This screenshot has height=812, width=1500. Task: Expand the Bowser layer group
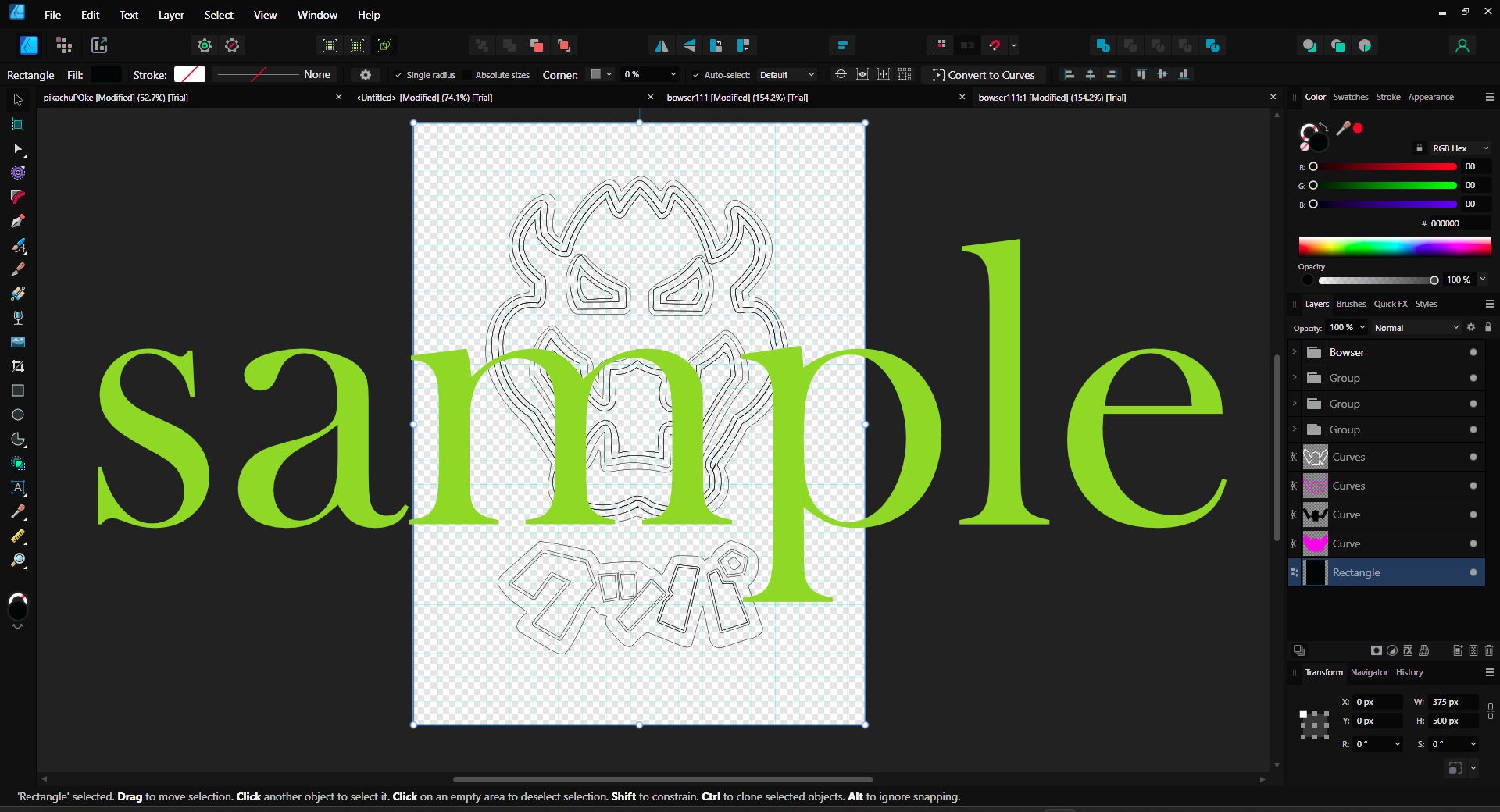1295,352
